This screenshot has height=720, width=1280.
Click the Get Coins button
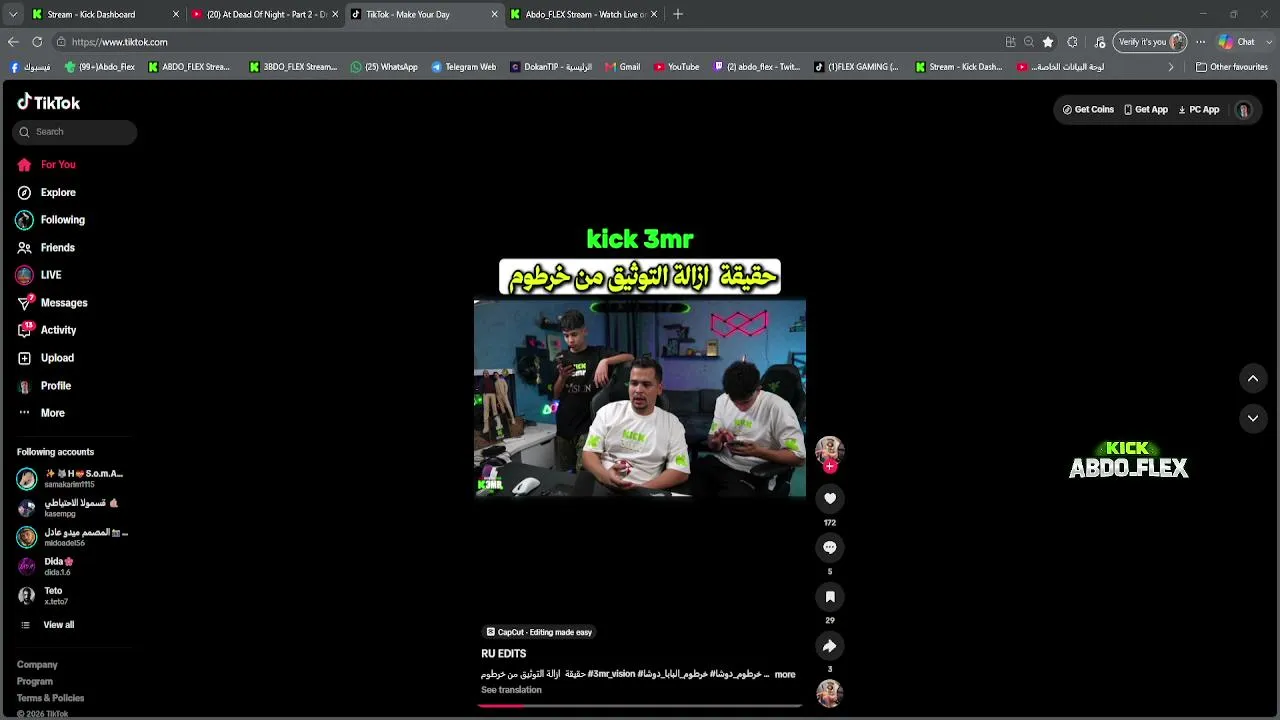pos(1088,110)
